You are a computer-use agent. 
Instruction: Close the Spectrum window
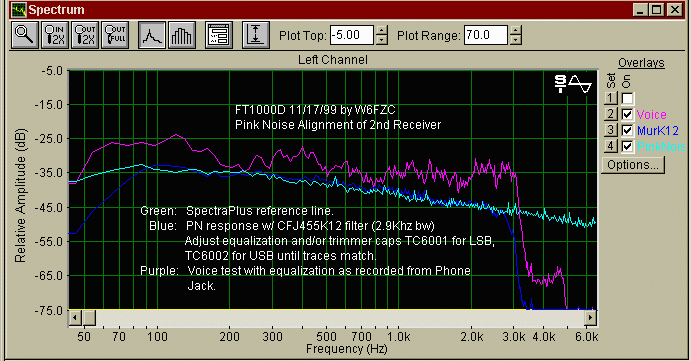click(675, 10)
